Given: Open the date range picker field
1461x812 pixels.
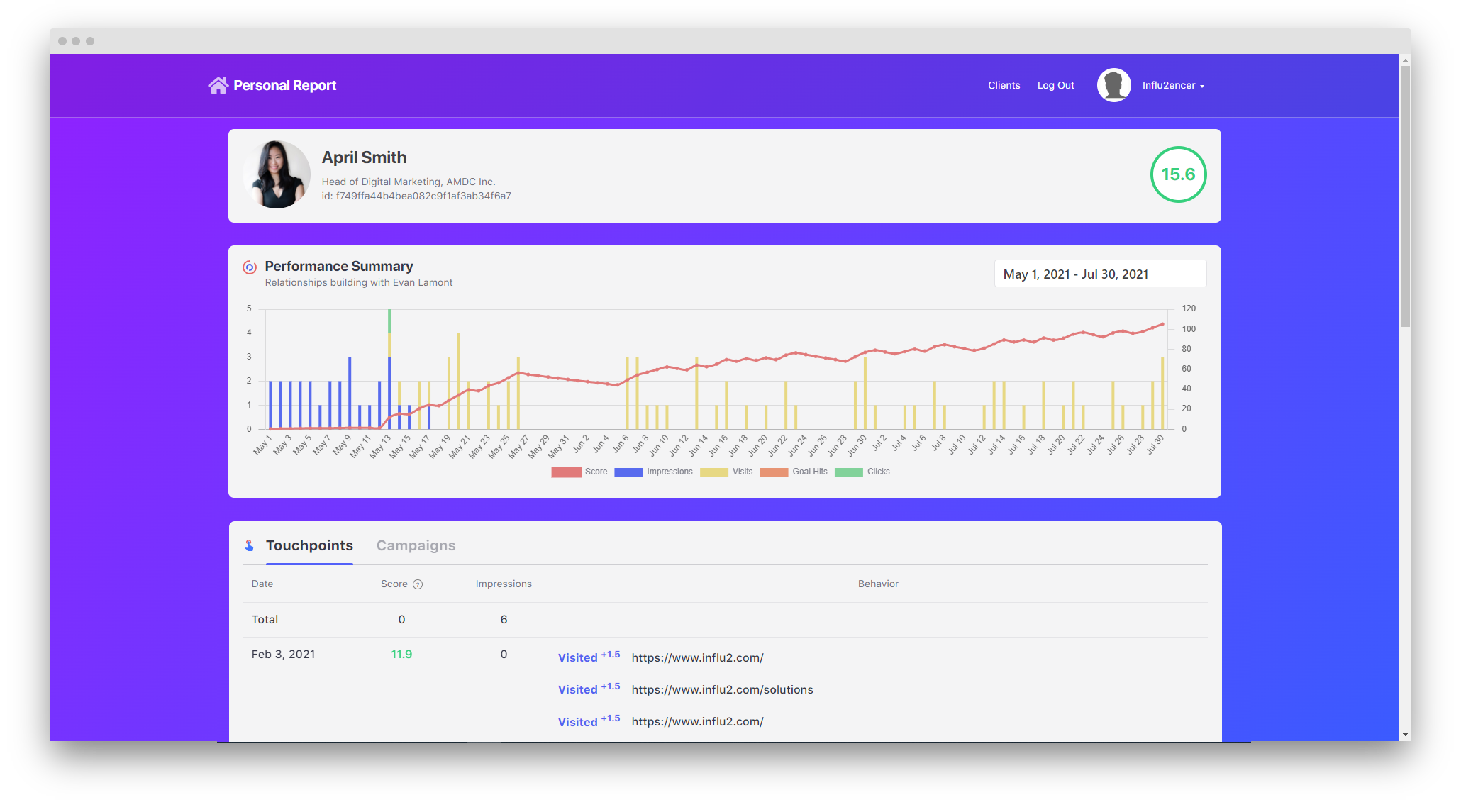Looking at the screenshot, I should tap(1100, 274).
